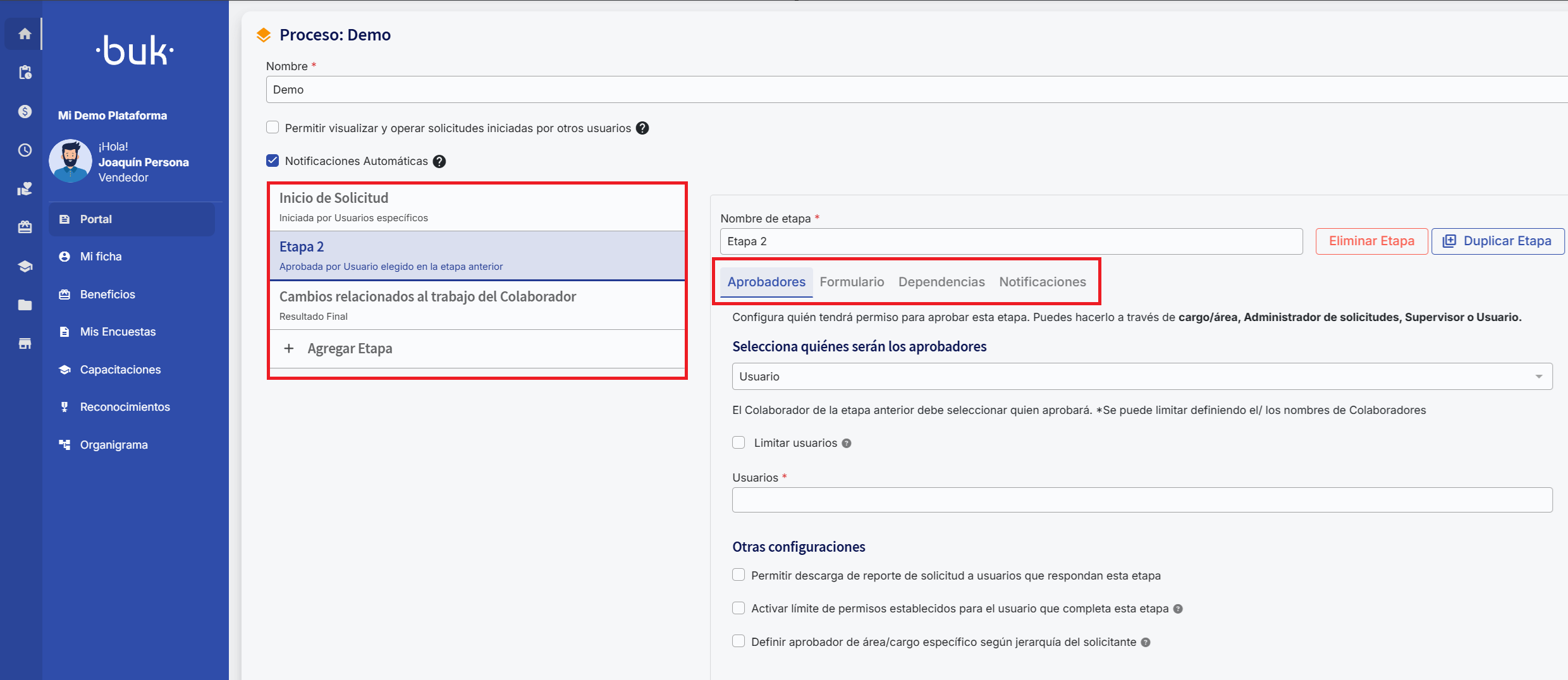Screen dimensions: 1568x680
Task: Click the folder icon in left rail
Action: (x=25, y=305)
